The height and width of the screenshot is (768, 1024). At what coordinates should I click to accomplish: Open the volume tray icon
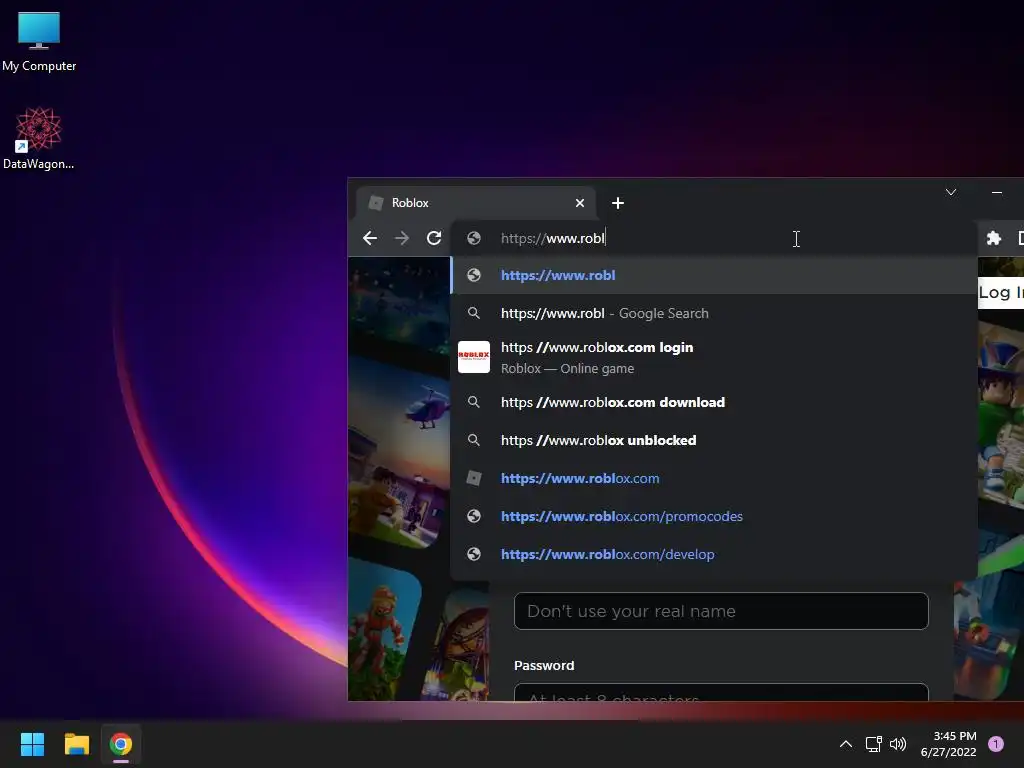(x=898, y=744)
